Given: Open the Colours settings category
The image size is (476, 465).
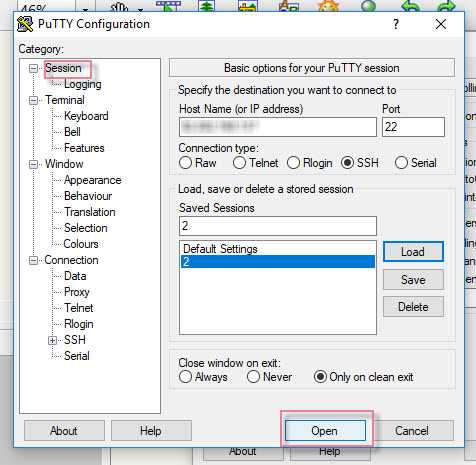Looking at the screenshot, I should pyautogui.click(x=81, y=244).
